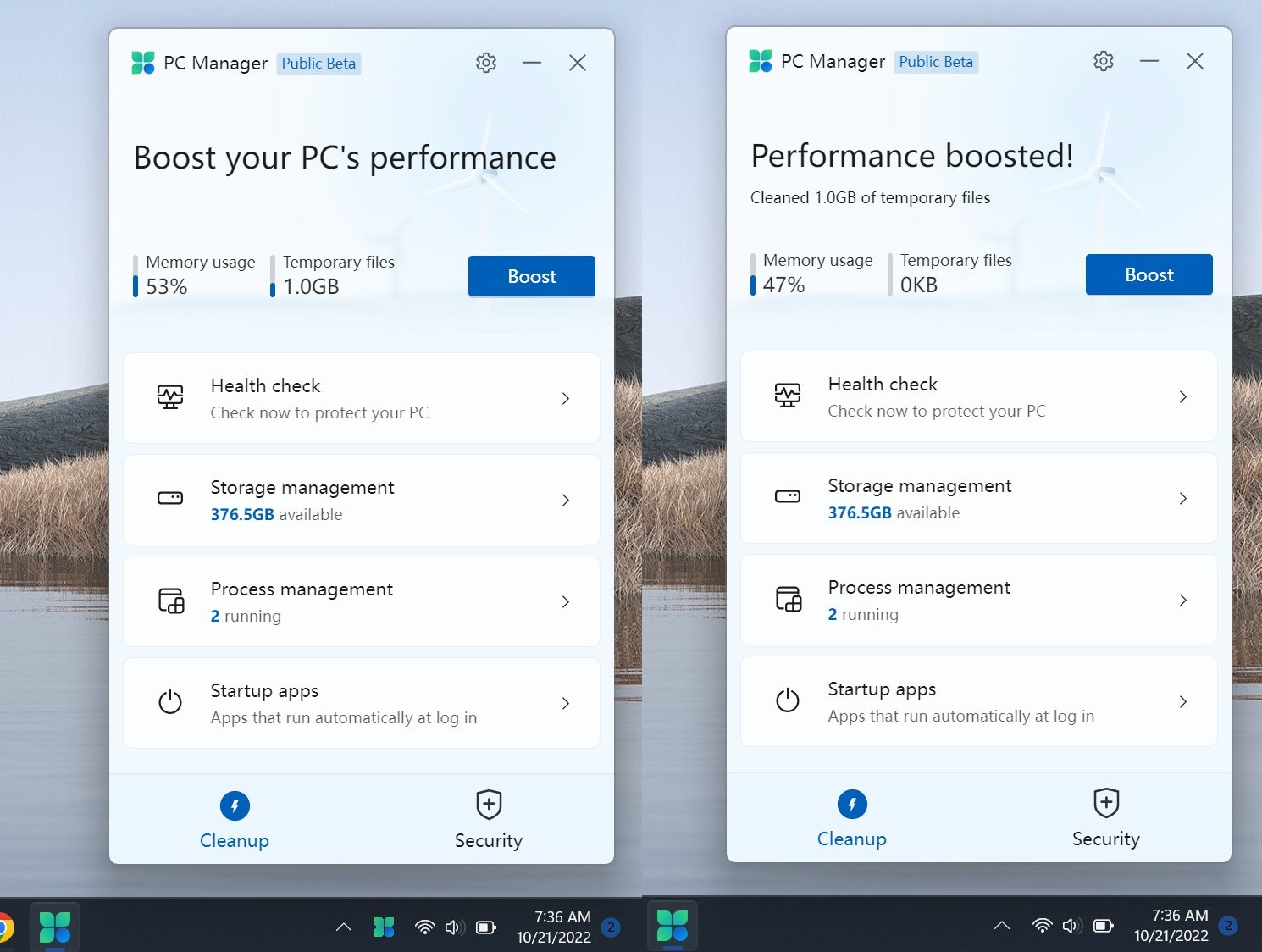
Task: Open Chrome icon on left taskbar
Action: 5,928
